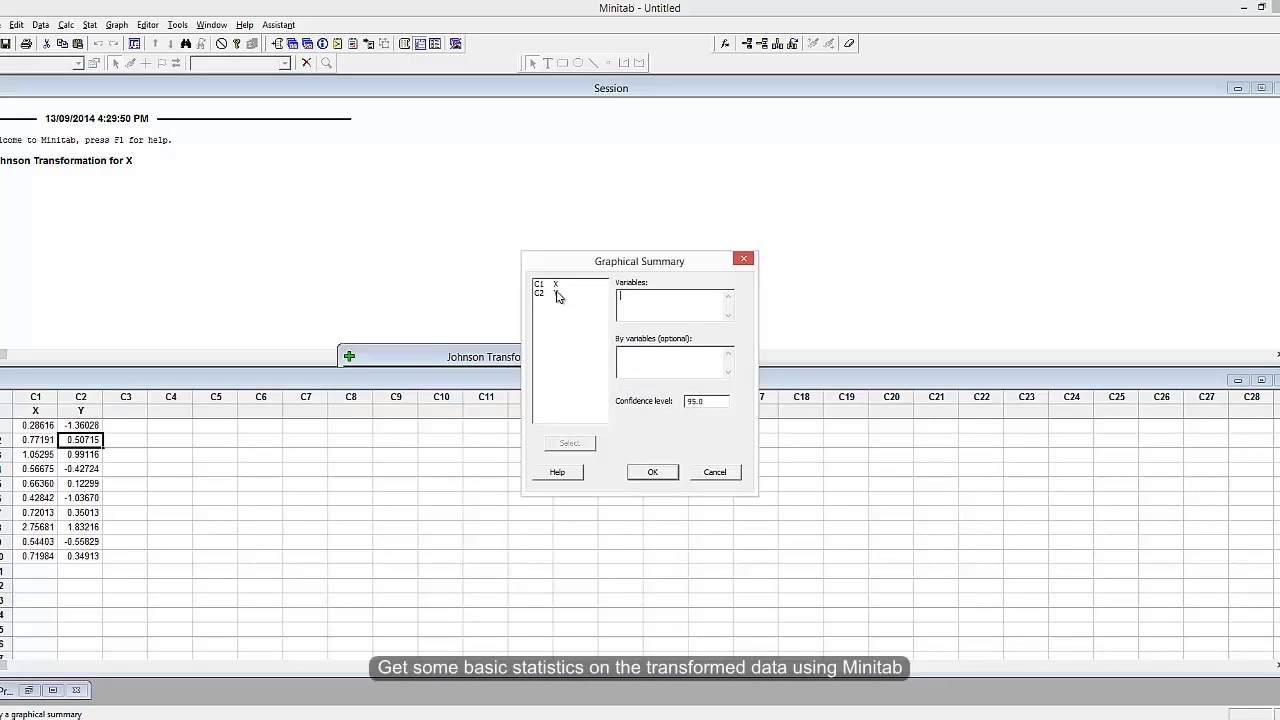Click the Help question mark icon
The height and width of the screenshot is (720, 1280).
click(236, 44)
